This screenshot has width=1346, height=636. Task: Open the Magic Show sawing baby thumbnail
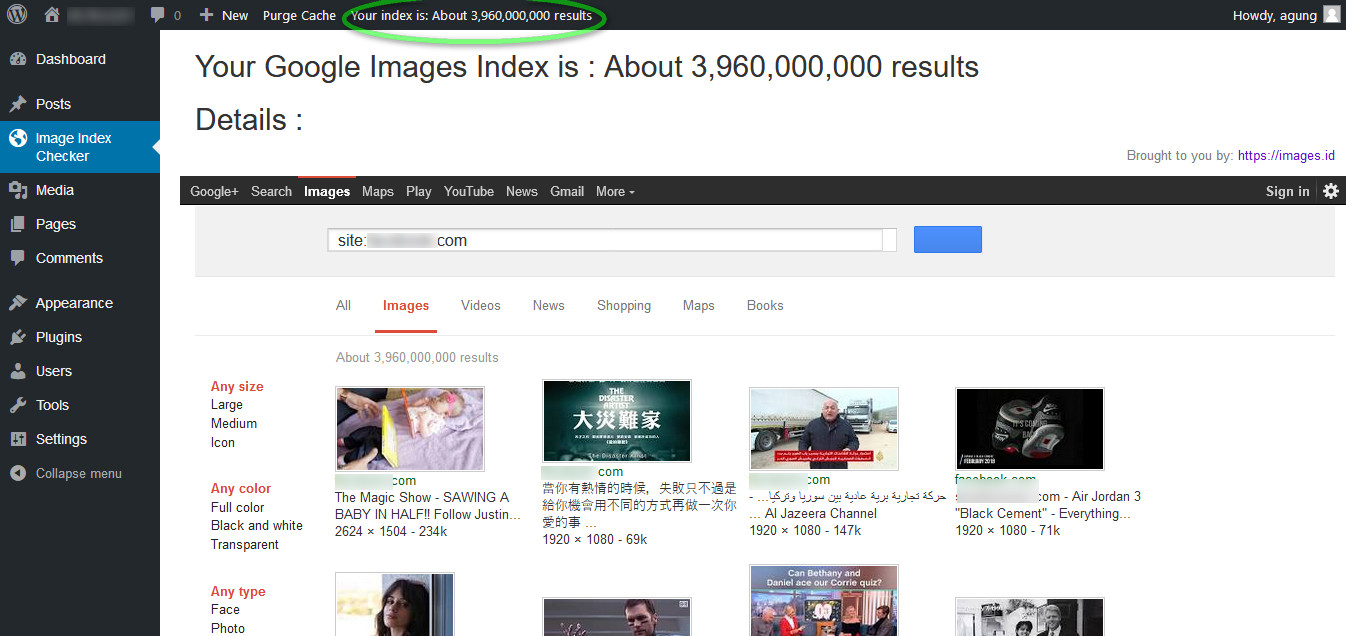point(410,429)
